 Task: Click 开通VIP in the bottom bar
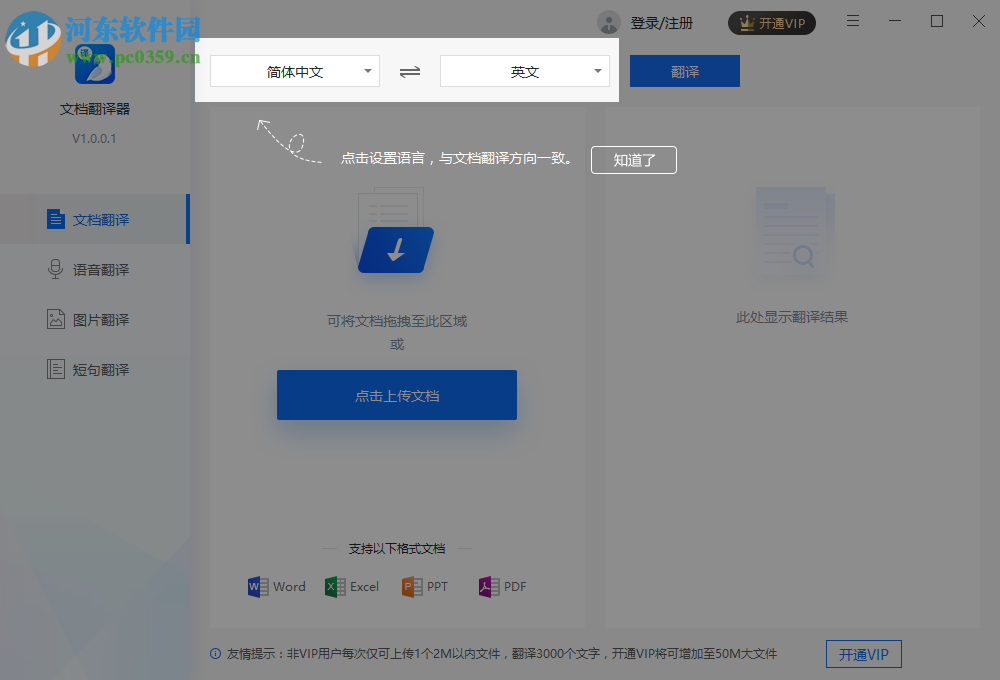click(863, 654)
